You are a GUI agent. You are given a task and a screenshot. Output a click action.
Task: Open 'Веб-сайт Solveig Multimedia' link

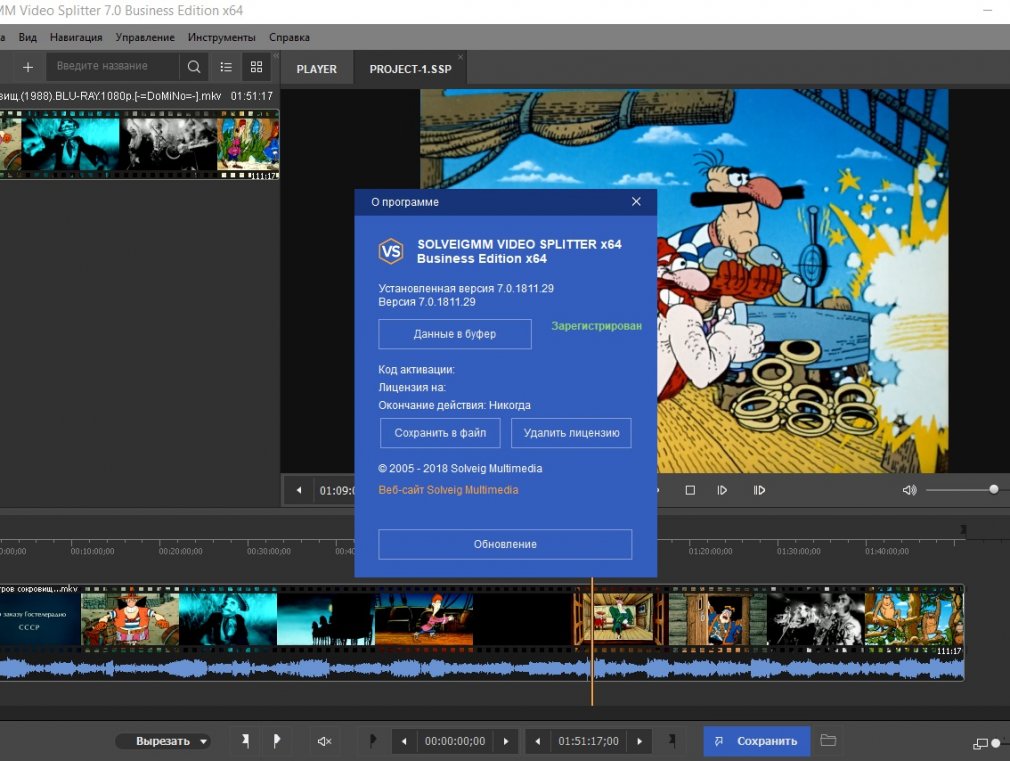coord(448,490)
